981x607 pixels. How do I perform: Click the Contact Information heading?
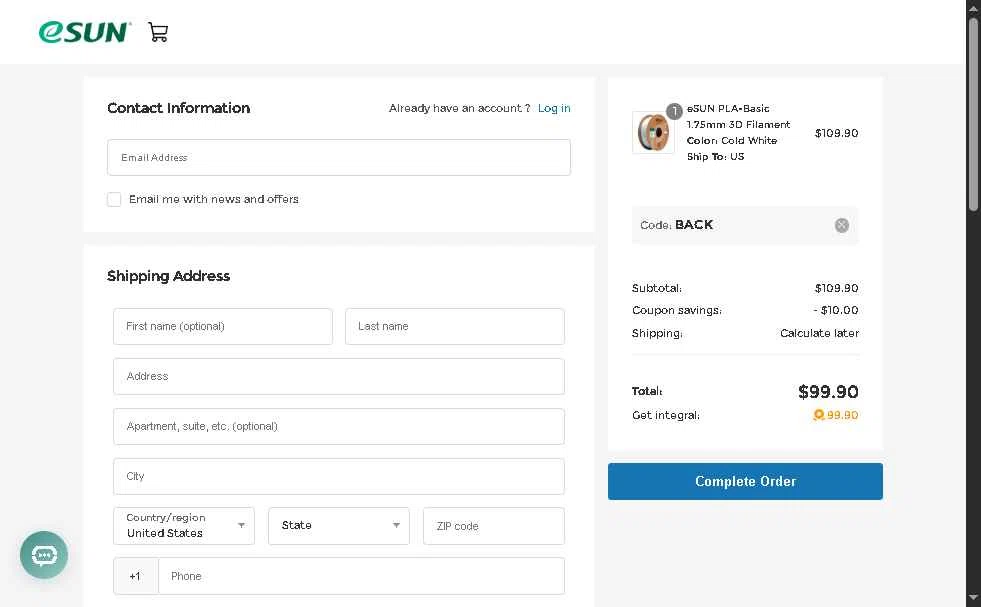pos(178,108)
